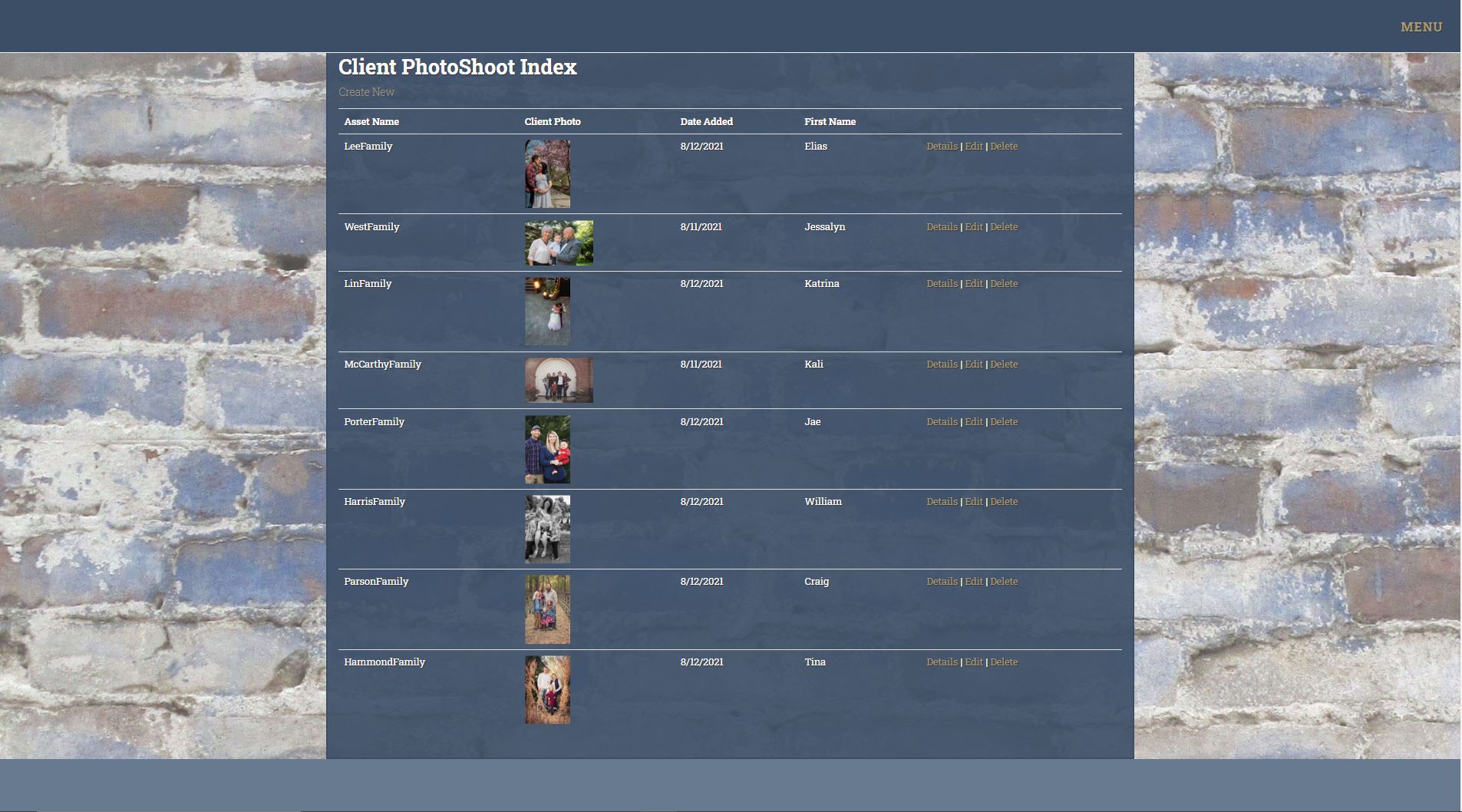Click the first name Katrina
Image resolution: width=1462 pixels, height=812 pixels.
[822, 283]
